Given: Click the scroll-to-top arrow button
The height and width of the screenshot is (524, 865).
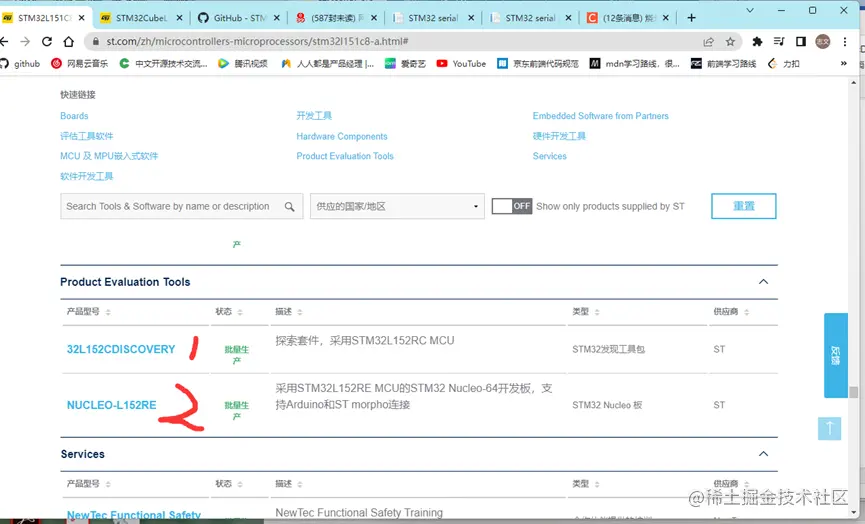Looking at the screenshot, I should click(x=829, y=428).
